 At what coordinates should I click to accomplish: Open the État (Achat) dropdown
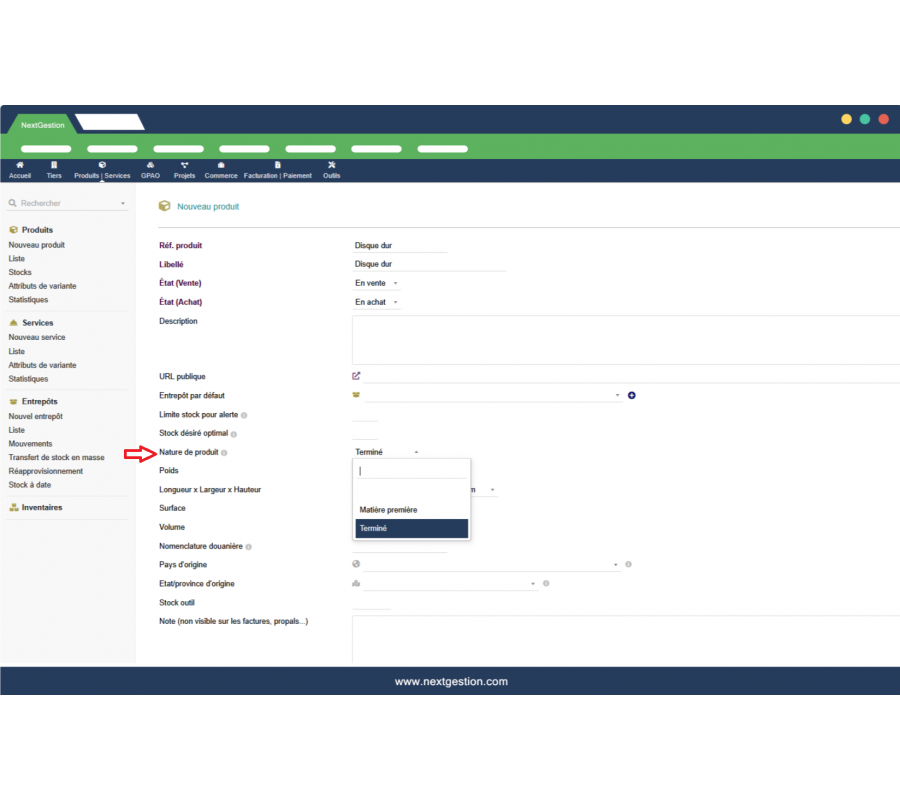tap(377, 302)
